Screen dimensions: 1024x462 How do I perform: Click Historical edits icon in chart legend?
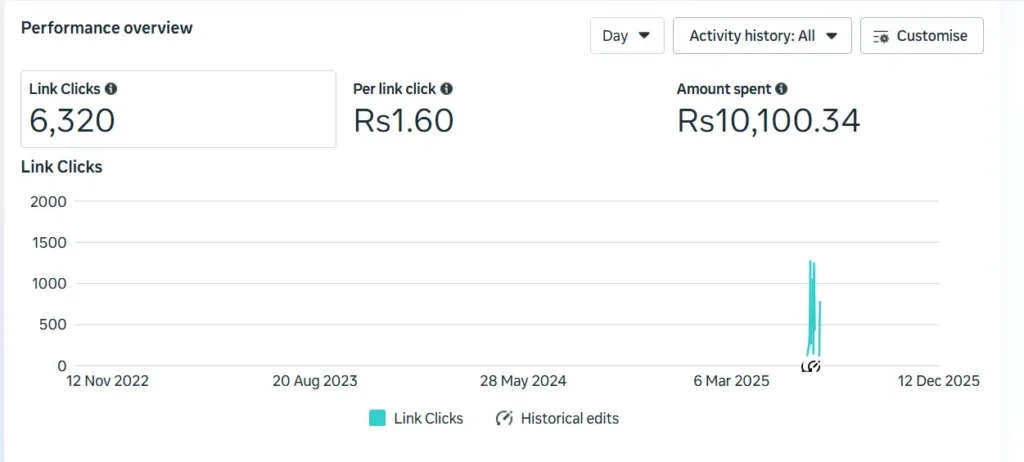point(505,418)
